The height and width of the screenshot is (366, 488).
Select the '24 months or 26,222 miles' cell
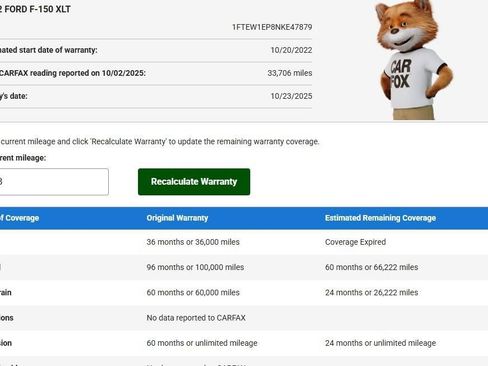pos(371,292)
